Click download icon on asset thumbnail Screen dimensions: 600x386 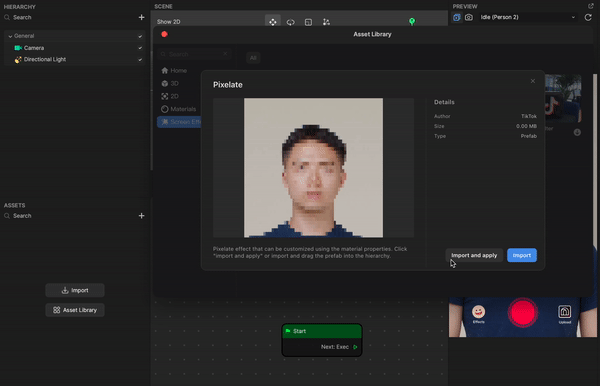577,132
